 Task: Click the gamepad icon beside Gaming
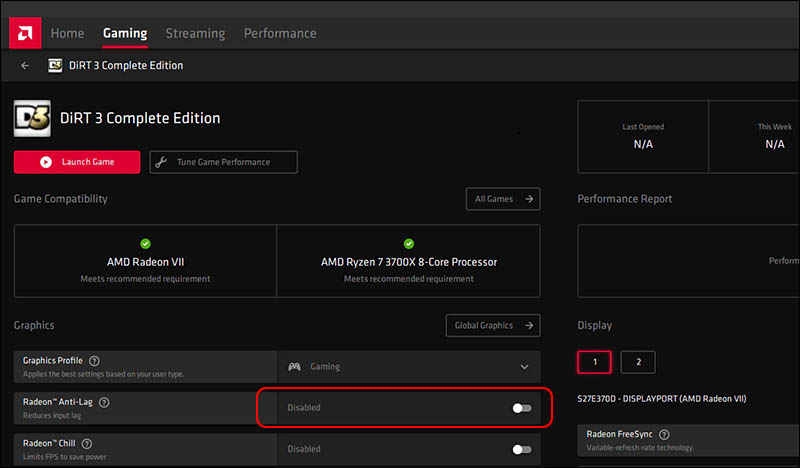294,366
